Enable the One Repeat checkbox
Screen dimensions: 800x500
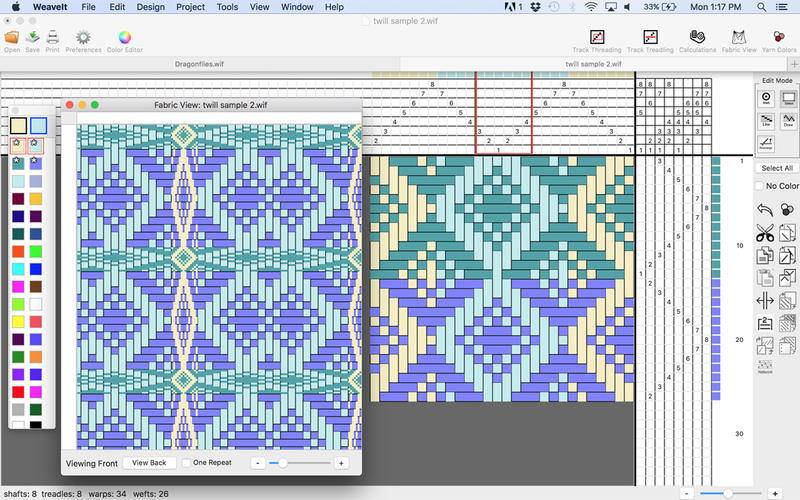click(186, 463)
